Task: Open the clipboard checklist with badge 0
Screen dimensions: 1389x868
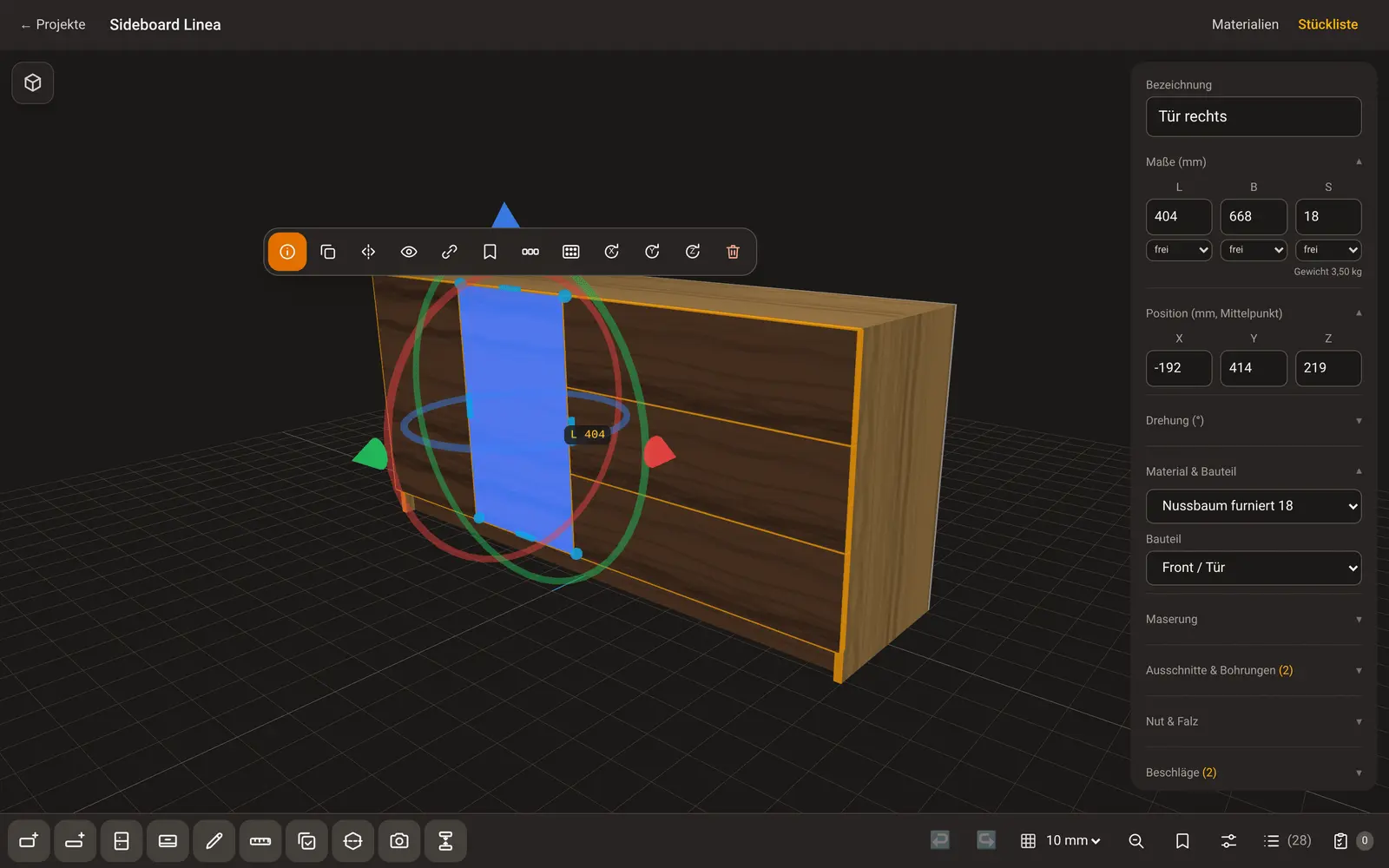Action: point(1352,840)
